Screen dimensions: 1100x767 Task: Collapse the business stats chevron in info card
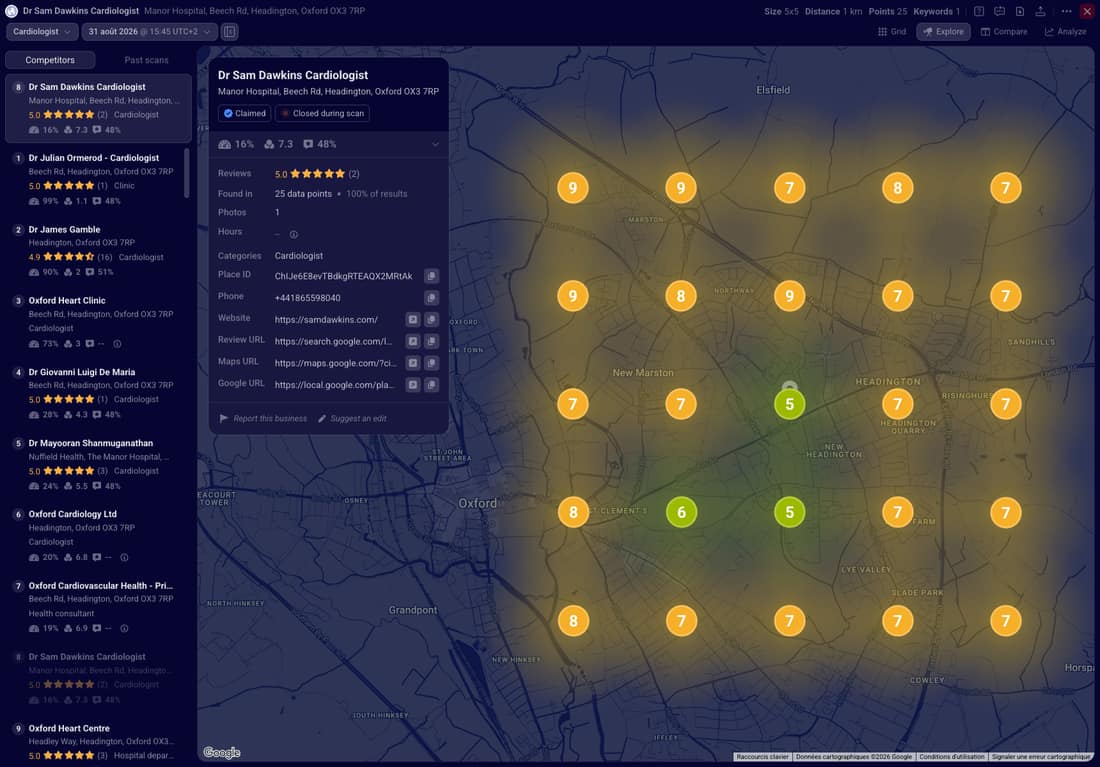(x=435, y=145)
